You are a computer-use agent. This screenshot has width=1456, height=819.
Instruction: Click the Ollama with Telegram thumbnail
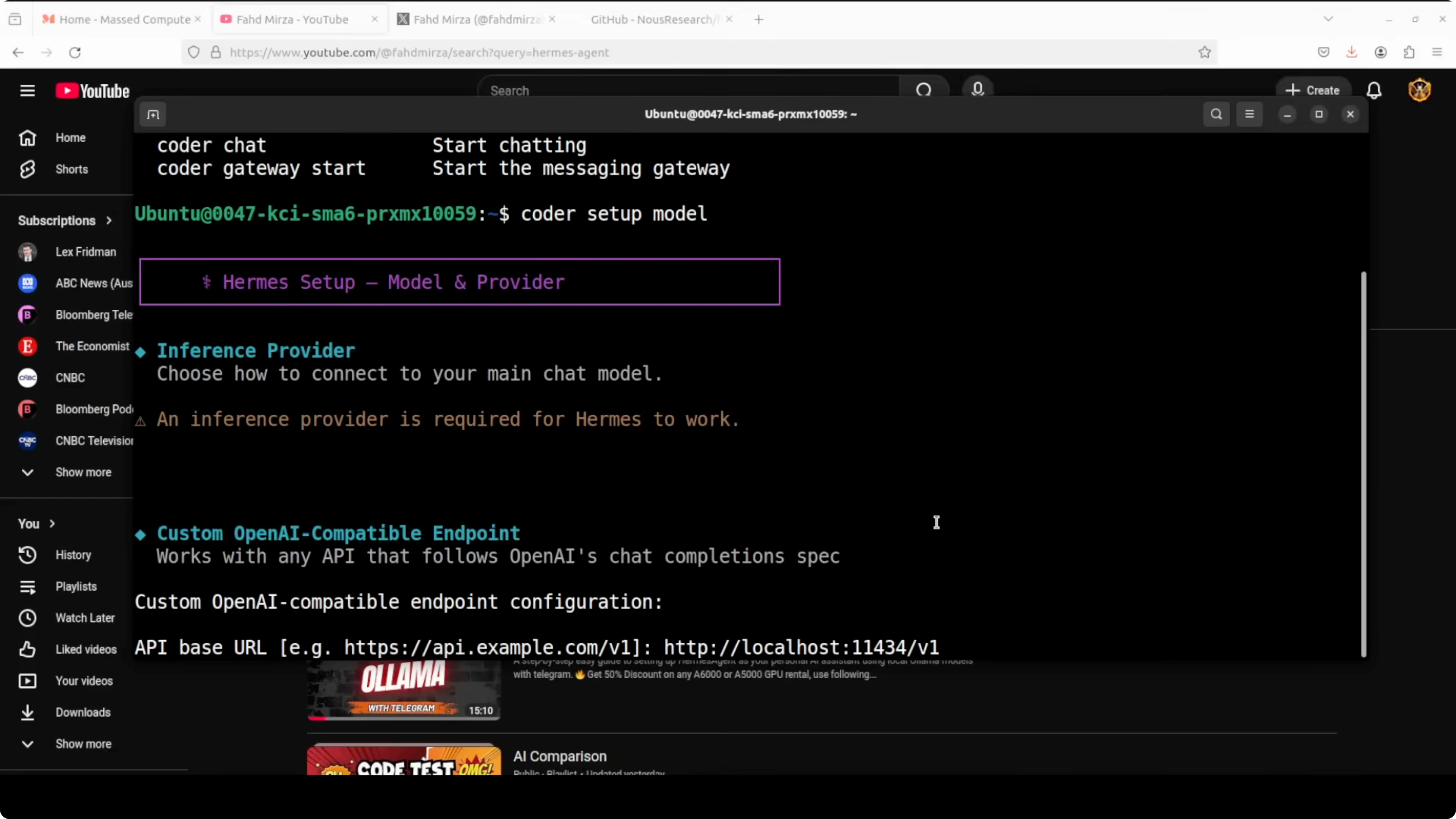[404, 690]
